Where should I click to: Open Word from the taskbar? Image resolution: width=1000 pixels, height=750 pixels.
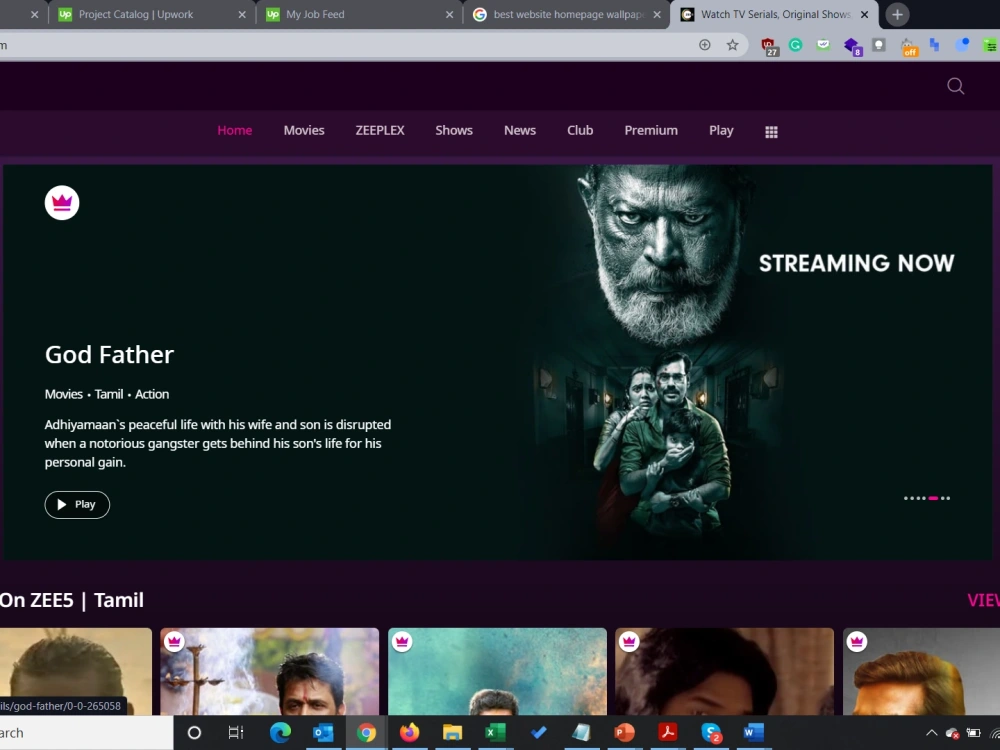pyautogui.click(x=753, y=732)
